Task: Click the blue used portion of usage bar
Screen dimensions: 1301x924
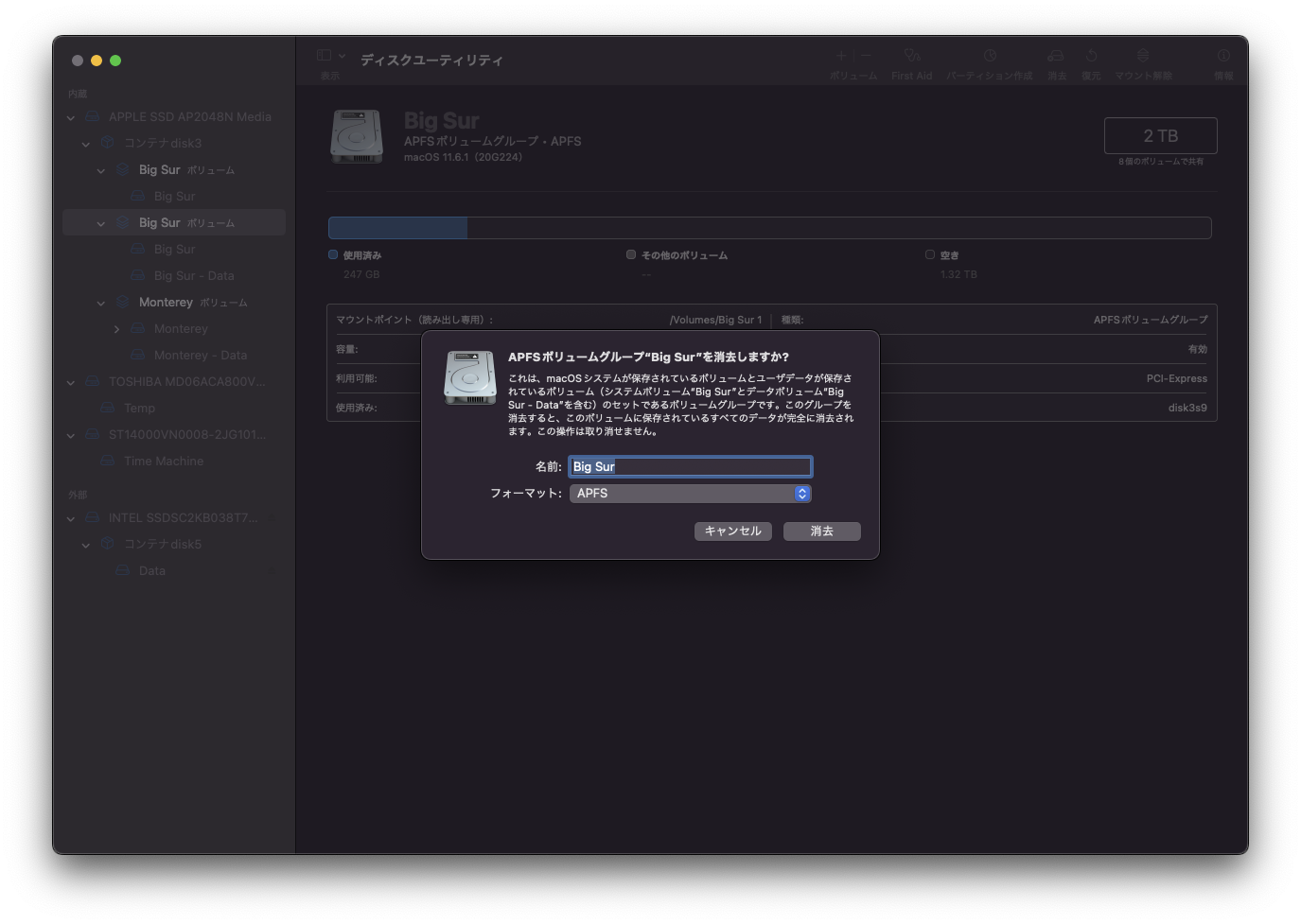Action: tap(397, 227)
